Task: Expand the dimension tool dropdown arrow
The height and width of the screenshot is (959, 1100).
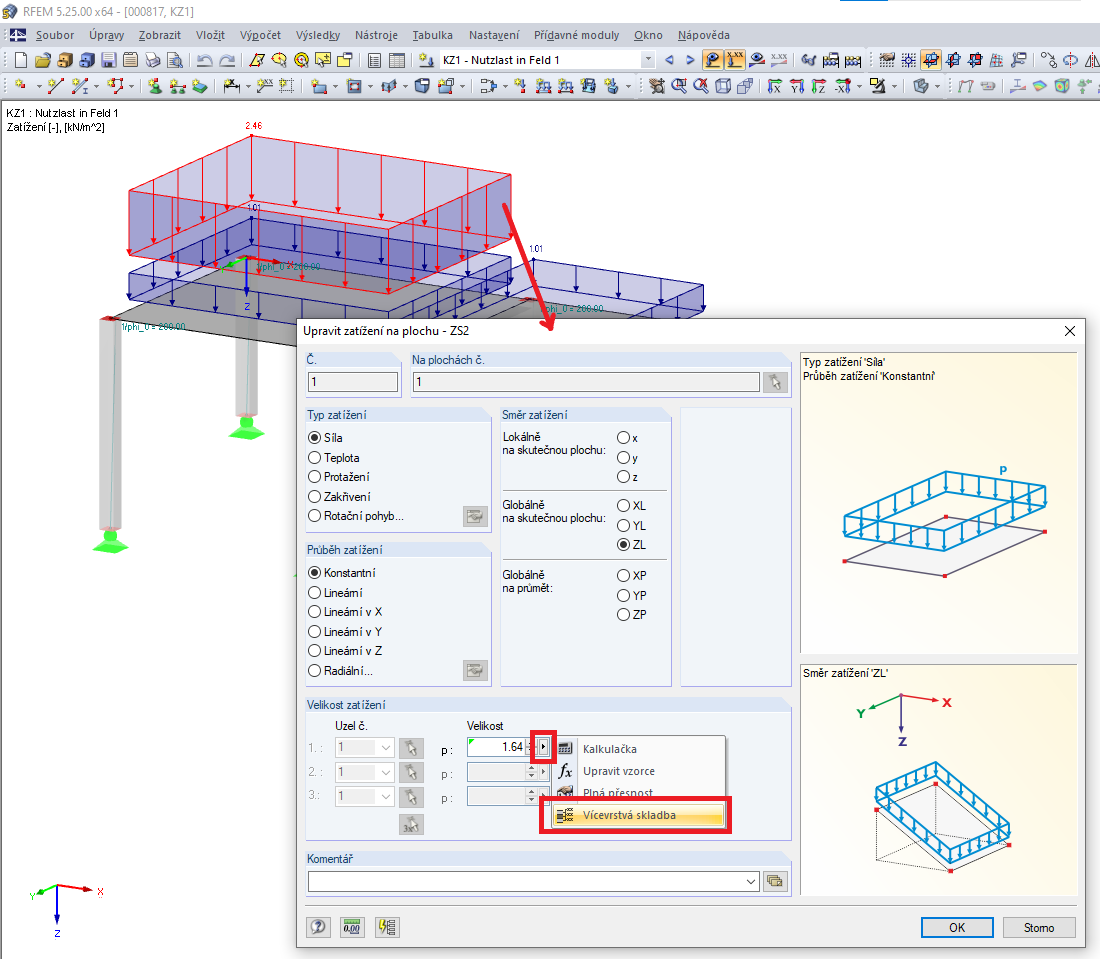Action: tap(248, 86)
